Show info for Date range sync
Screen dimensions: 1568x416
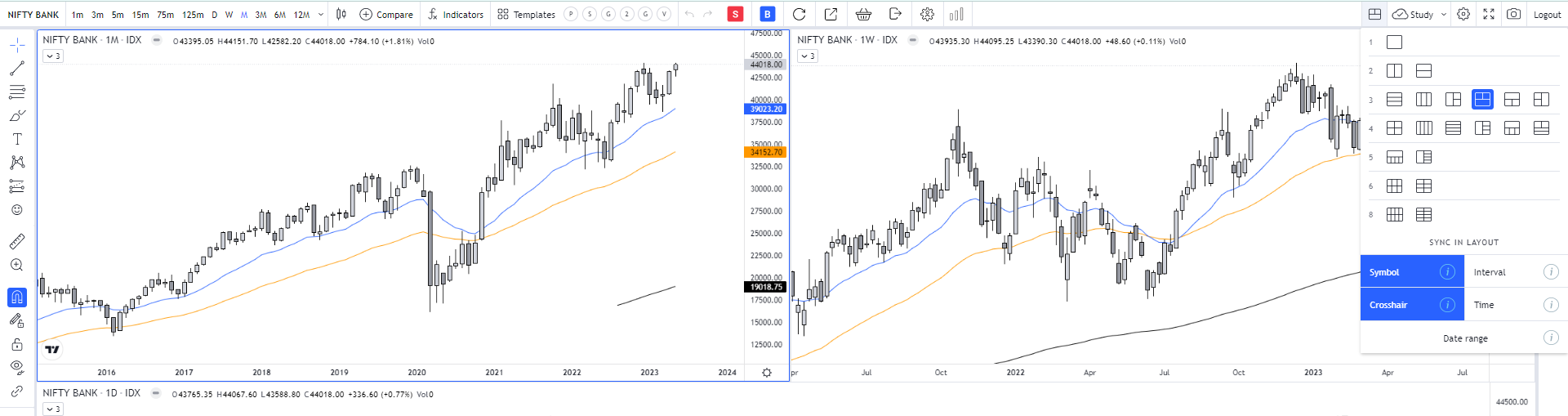click(x=1551, y=338)
